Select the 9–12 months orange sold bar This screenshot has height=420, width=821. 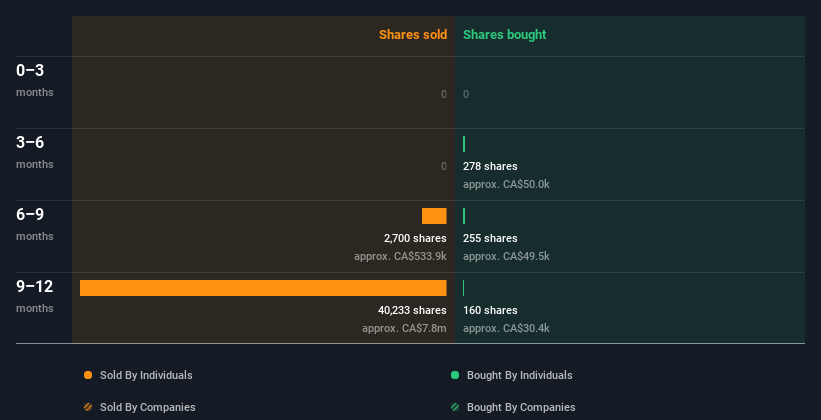tap(263, 288)
